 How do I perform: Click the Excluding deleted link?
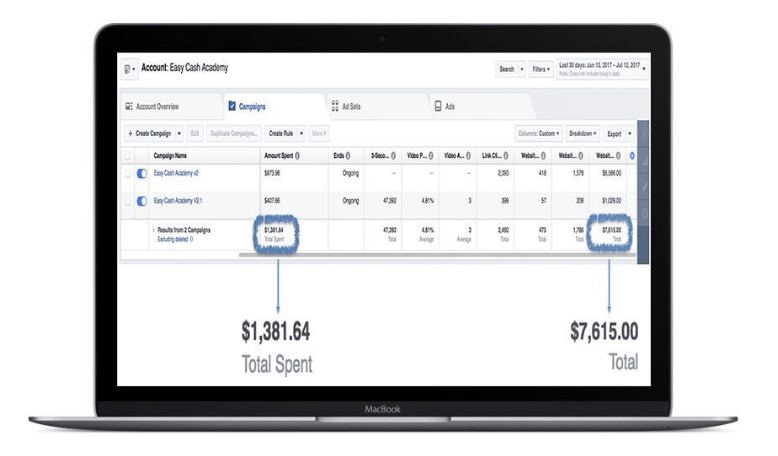pos(173,239)
